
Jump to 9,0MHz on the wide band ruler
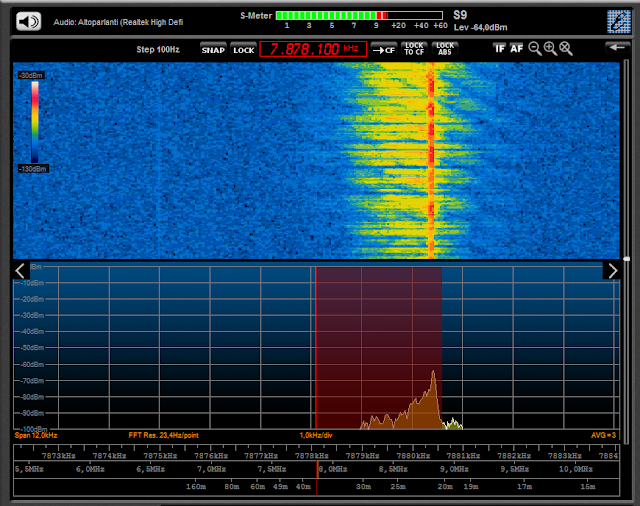(x=454, y=469)
